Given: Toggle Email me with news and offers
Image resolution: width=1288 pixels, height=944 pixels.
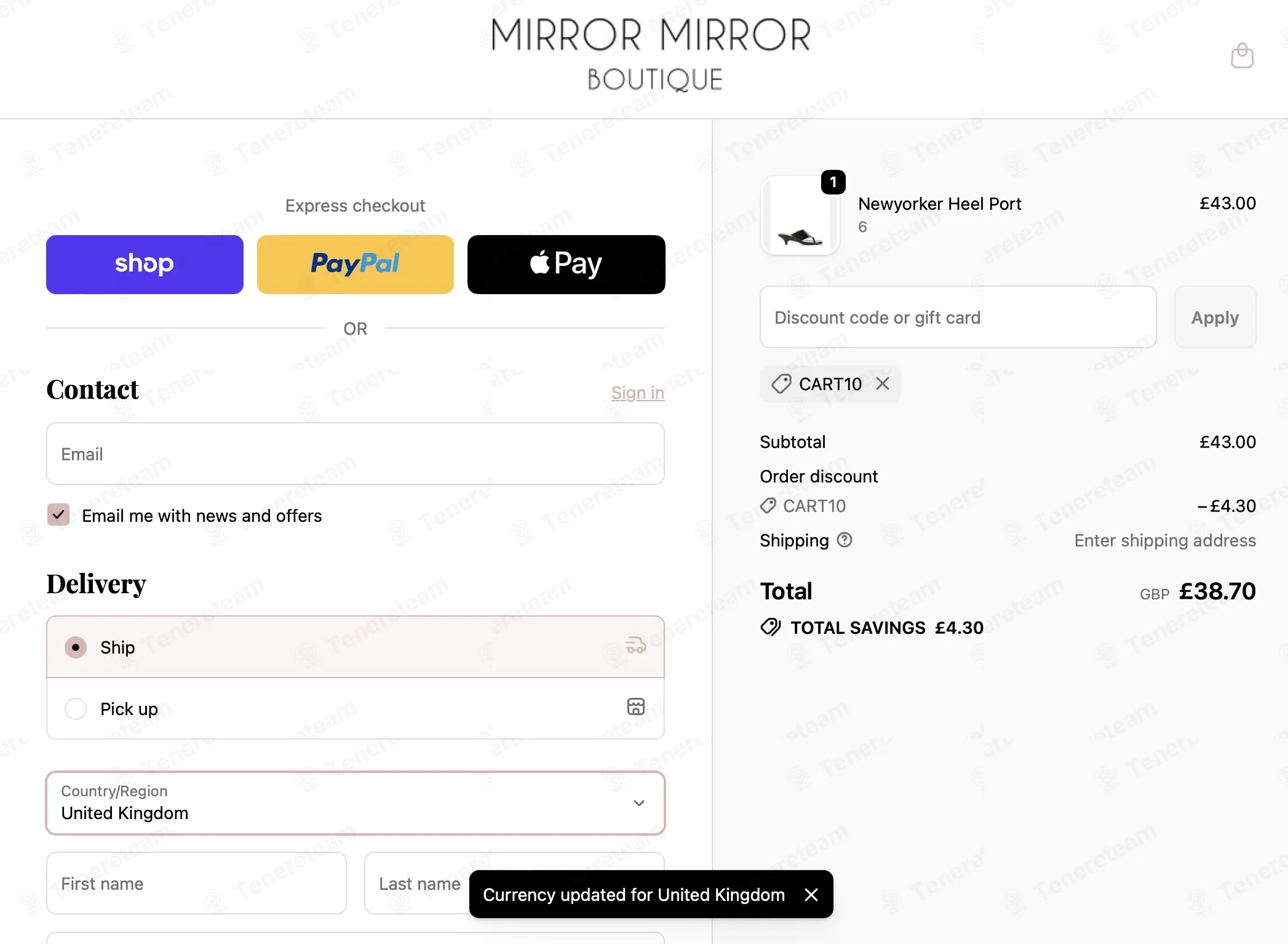Looking at the screenshot, I should pos(58,514).
